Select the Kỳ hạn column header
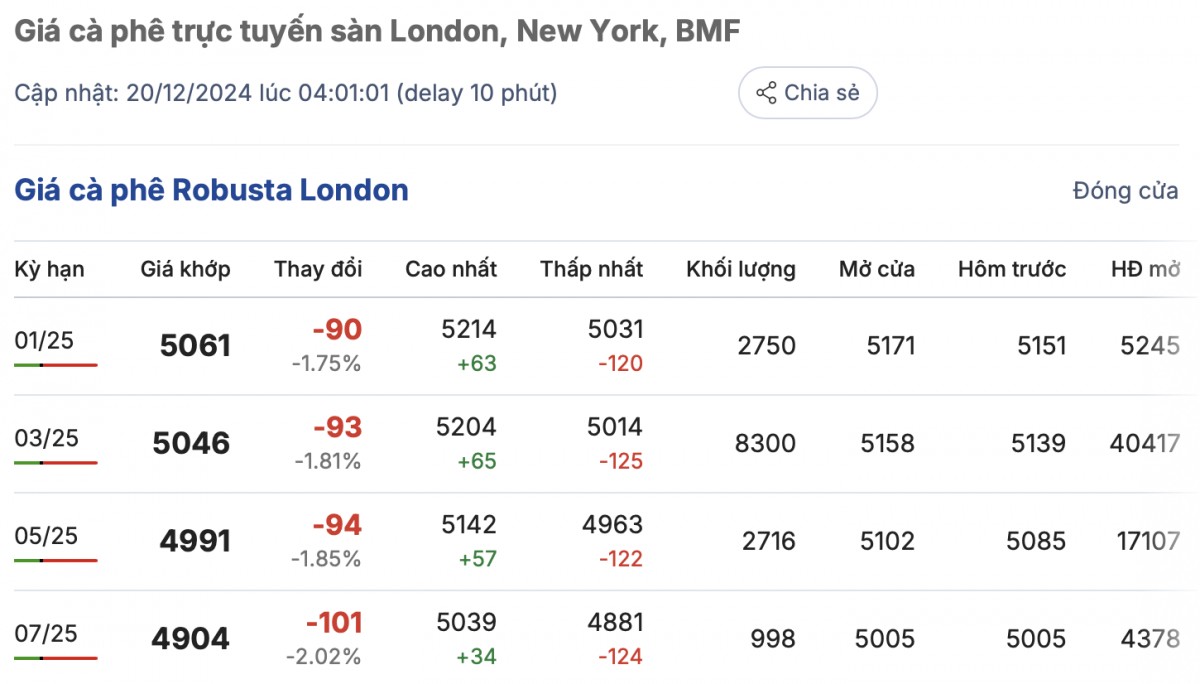Image resolution: width=1200 pixels, height=684 pixels. (x=49, y=269)
